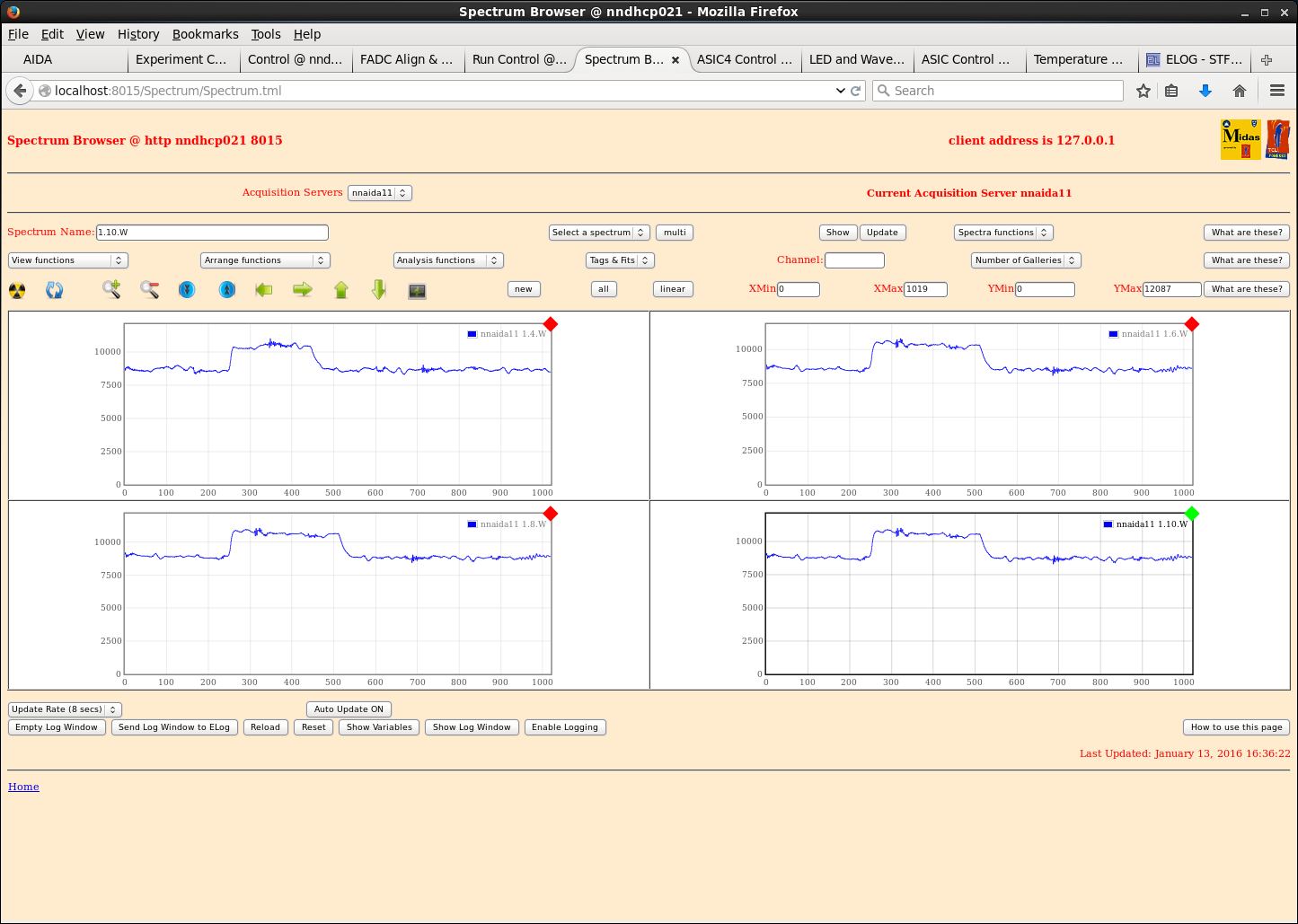Click the green down arrow icon
Viewport: 1298px width, 924px height.
(379, 289)
